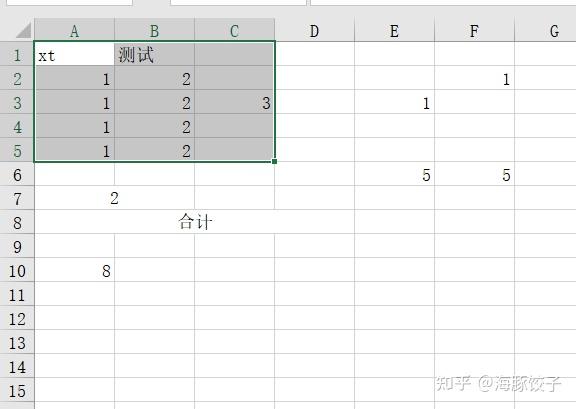Click cell C3 containing 3

234,103
